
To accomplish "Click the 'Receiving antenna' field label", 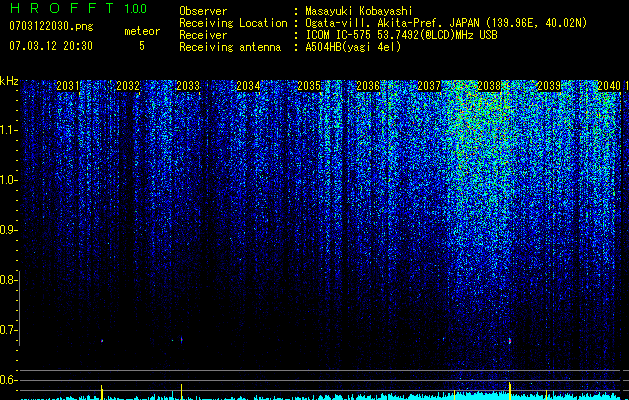I will (x=230, y=47).
